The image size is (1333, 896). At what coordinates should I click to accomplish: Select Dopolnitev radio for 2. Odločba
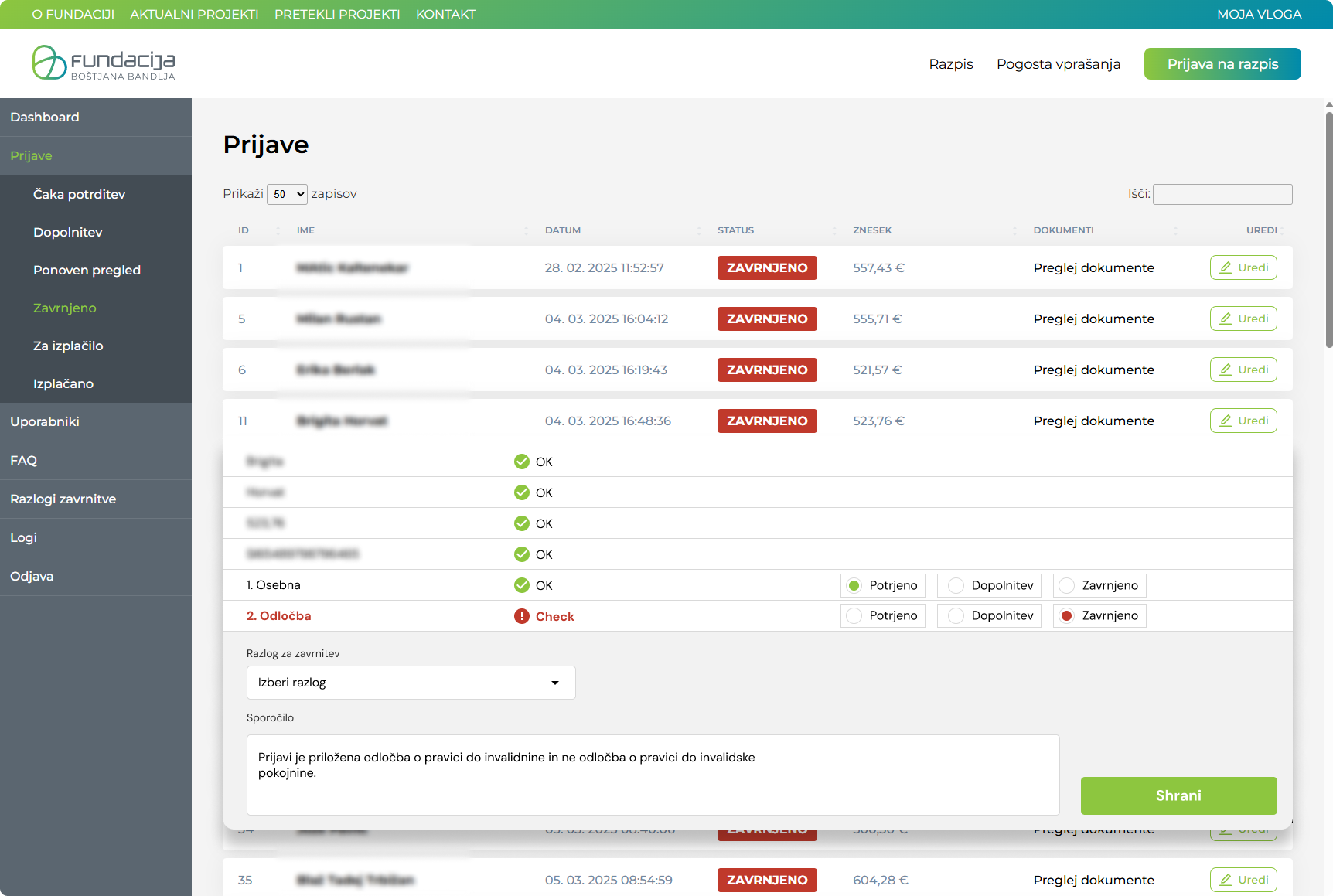click(x=956, y=616)
